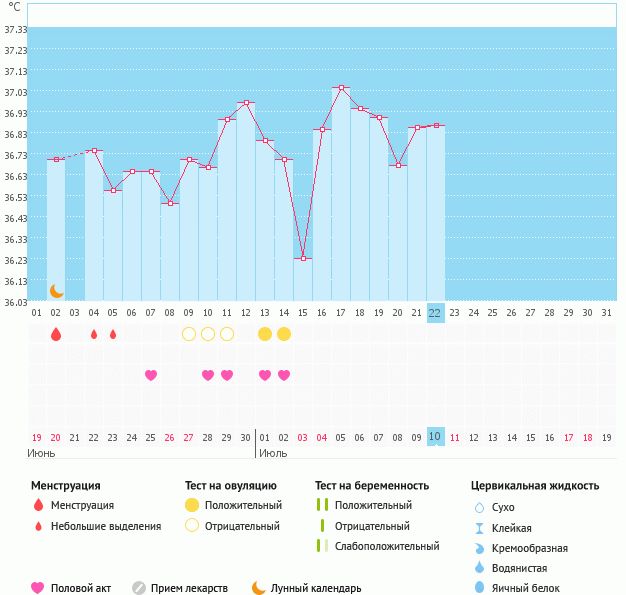
Task: Click the pill icon beside Прием лекарств
Action: 139,588
